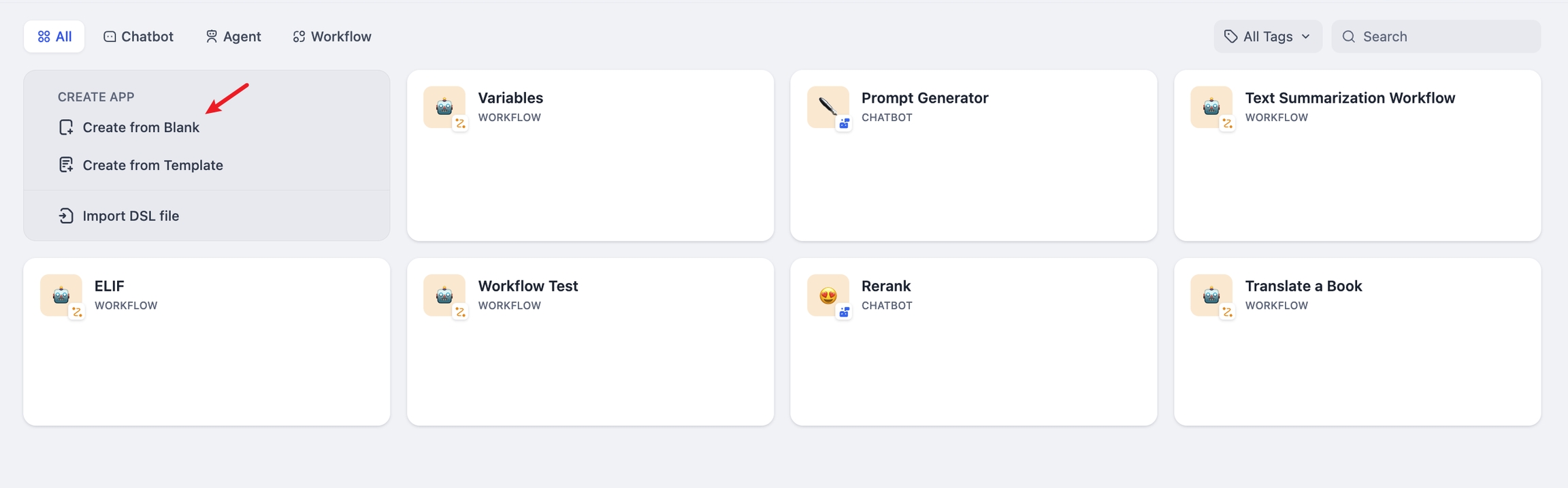Switch to the Chatbot tab
Viewport: 1568px width, 488px height.
click(138, 37)
